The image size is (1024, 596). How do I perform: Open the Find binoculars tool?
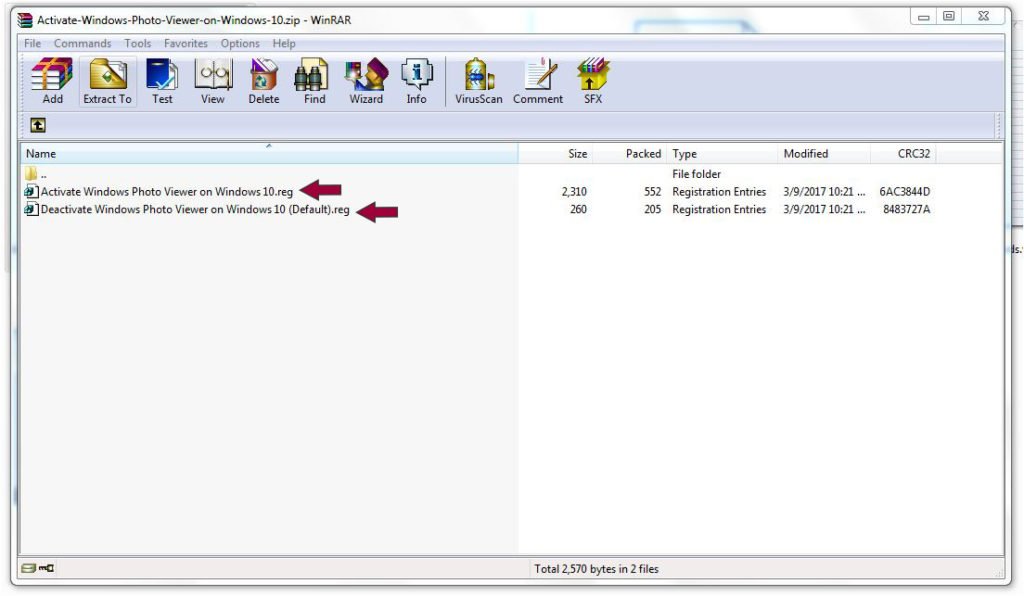[314, 81]
